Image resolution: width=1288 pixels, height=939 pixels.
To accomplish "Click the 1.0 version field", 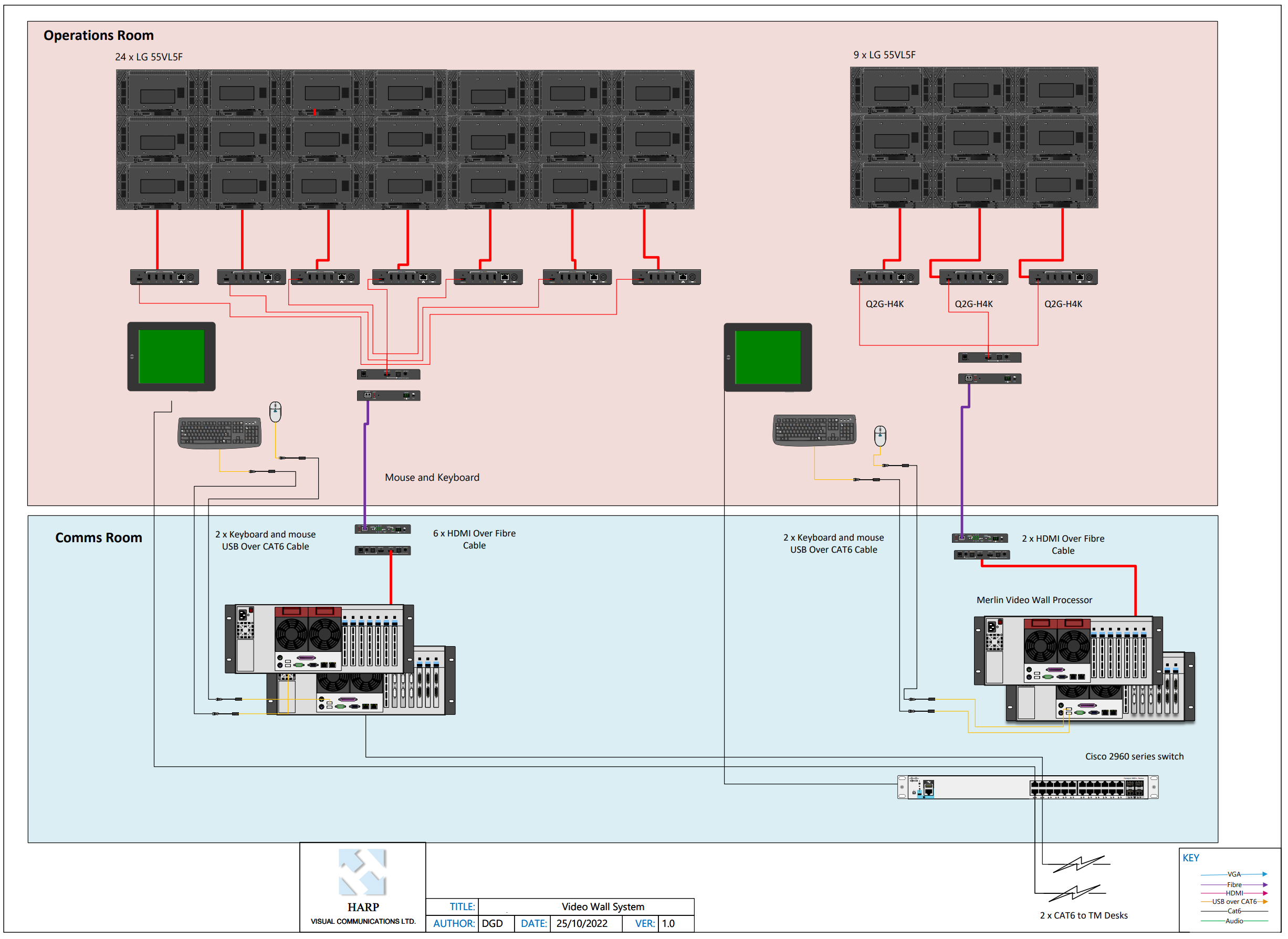I will [676, 924].
